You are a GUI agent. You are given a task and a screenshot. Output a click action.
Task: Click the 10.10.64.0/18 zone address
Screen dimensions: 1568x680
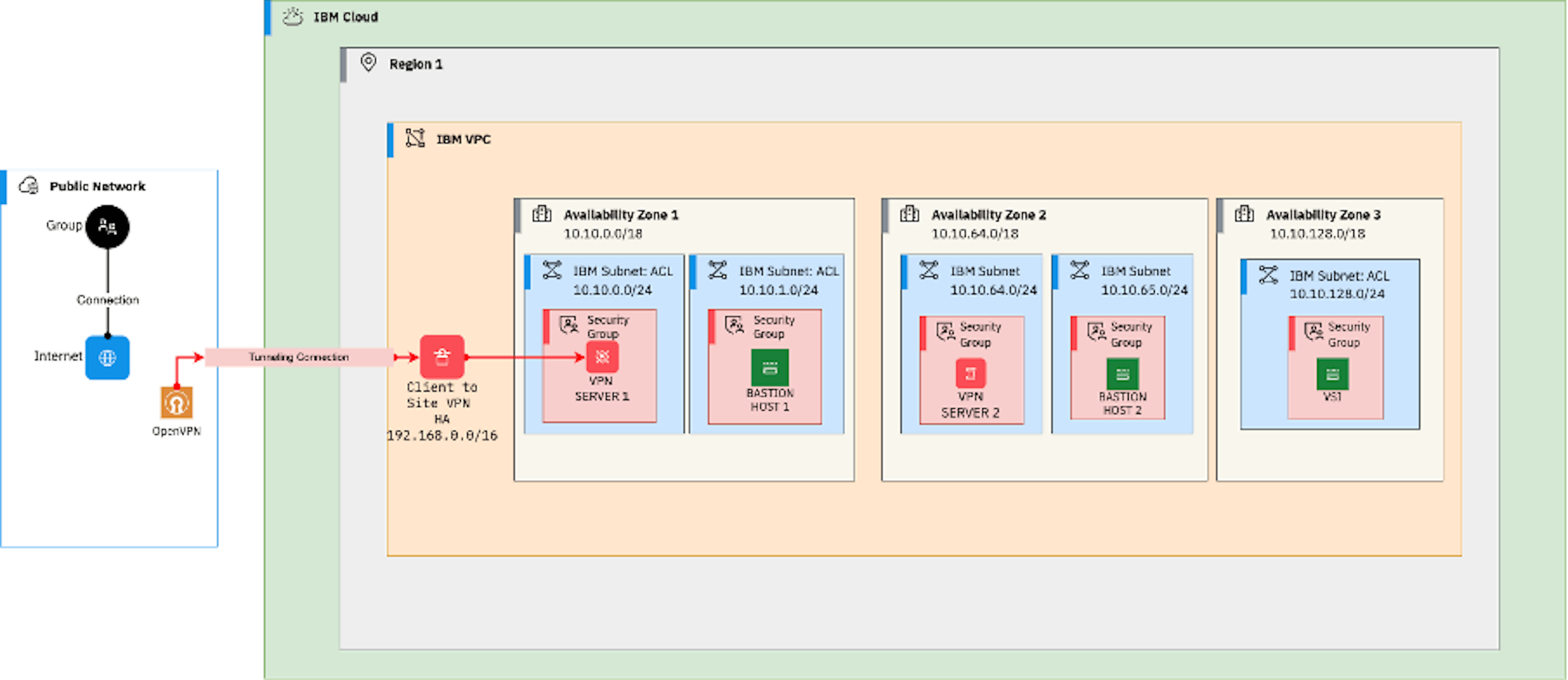(x=975, y=234)
